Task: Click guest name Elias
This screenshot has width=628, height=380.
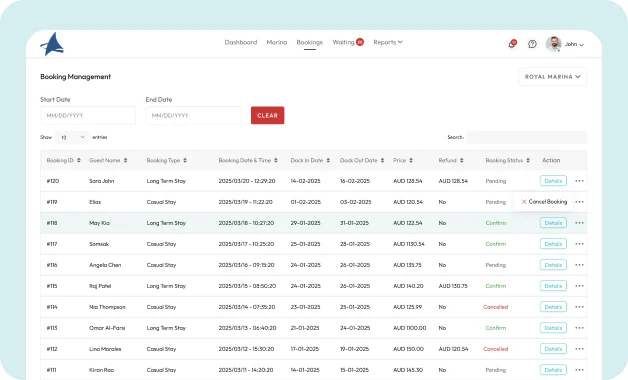Action: click(95, 202)
